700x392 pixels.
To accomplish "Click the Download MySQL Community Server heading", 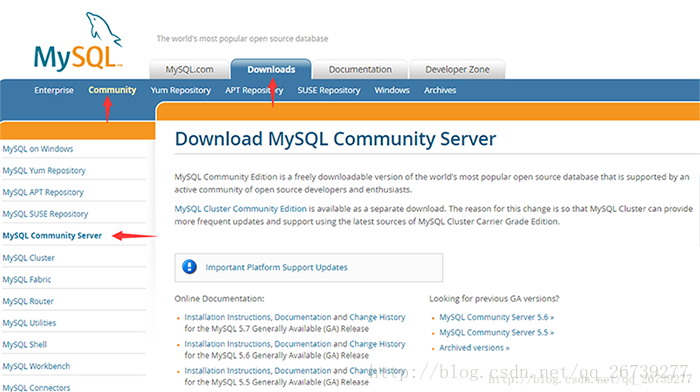I will click(x=335, y=139).
